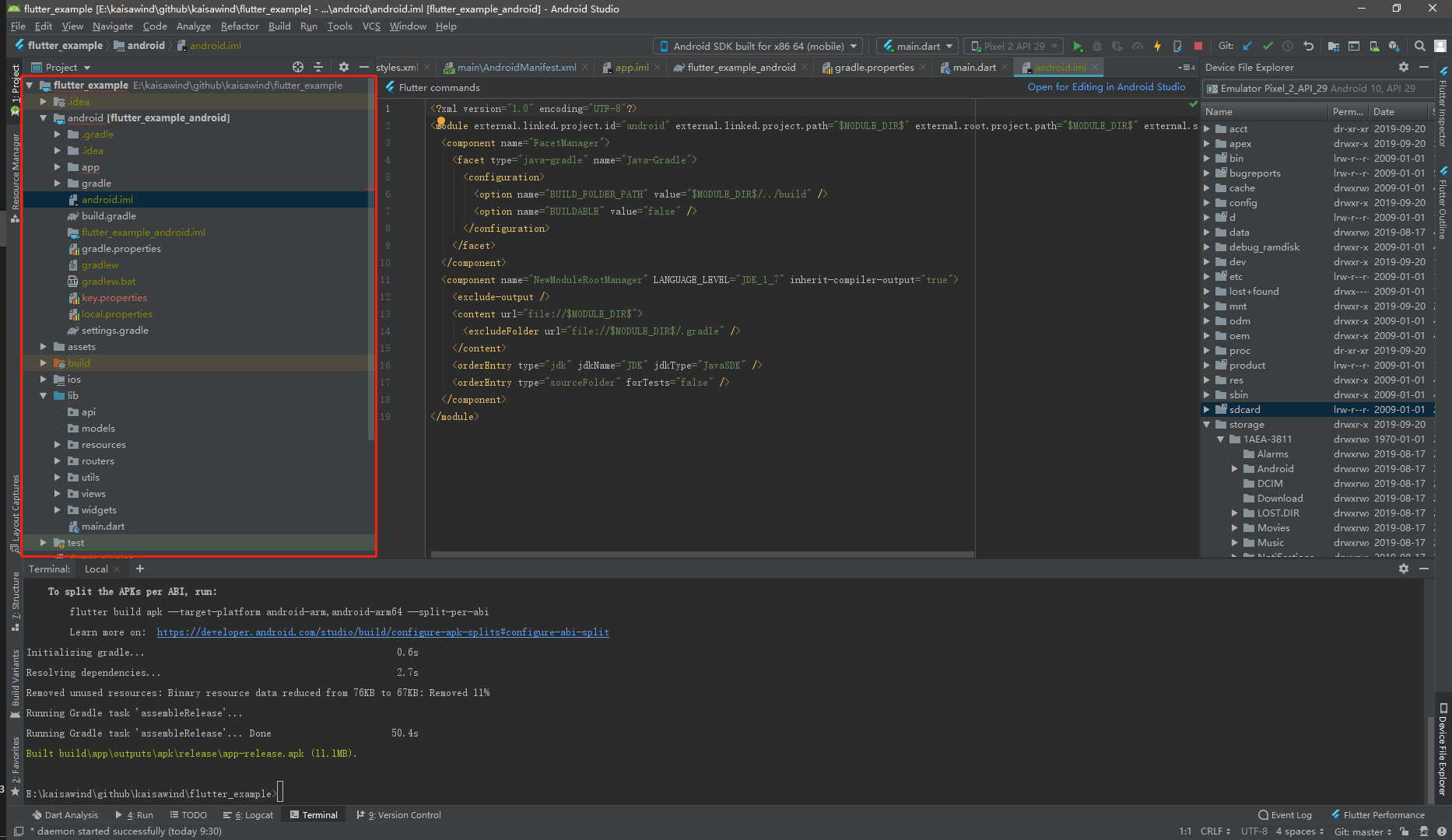Collapse the android module folder
This screenshot has width=1452, height=840.
tap(44, 118)
